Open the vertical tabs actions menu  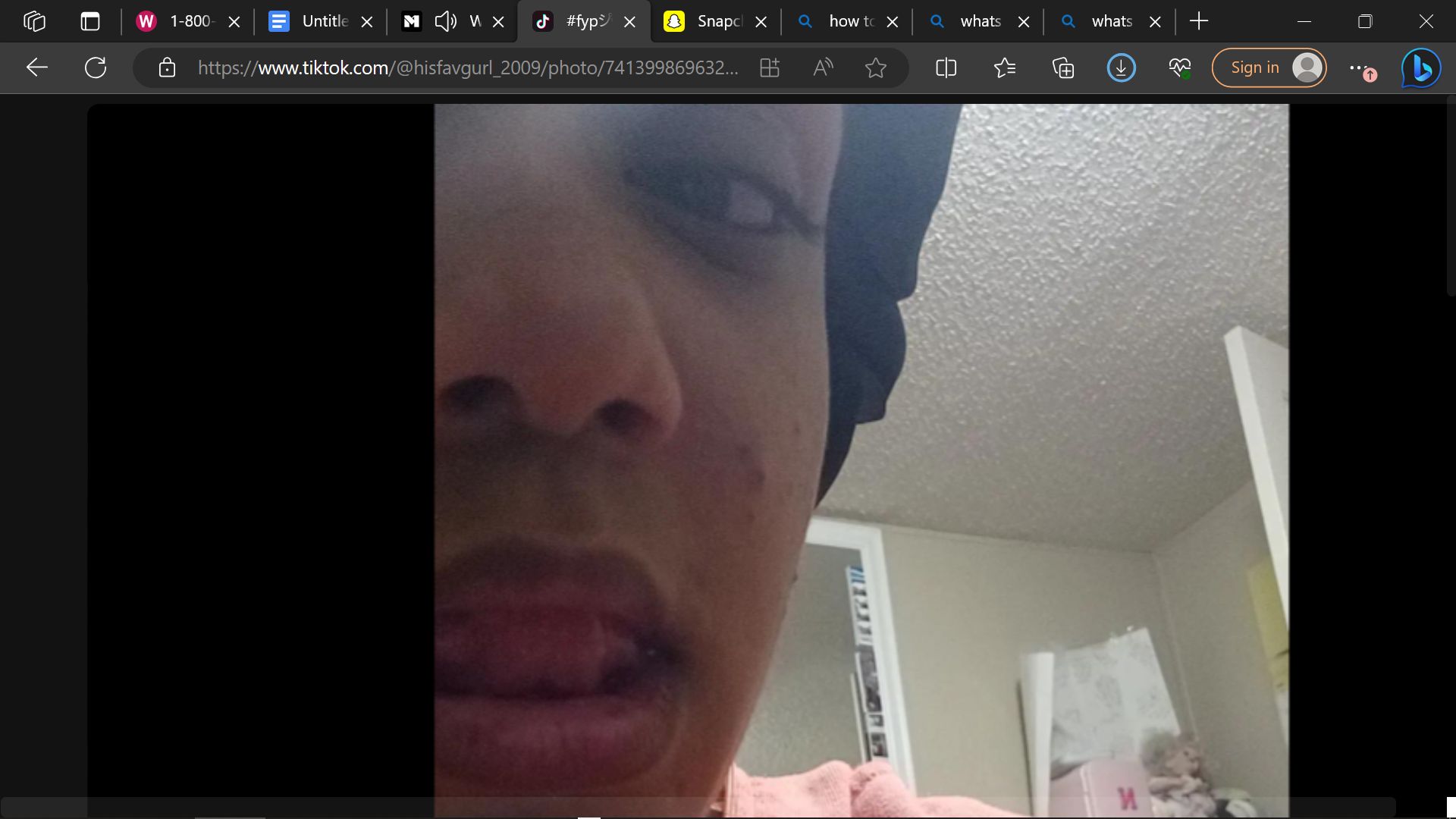pos(90,21)
